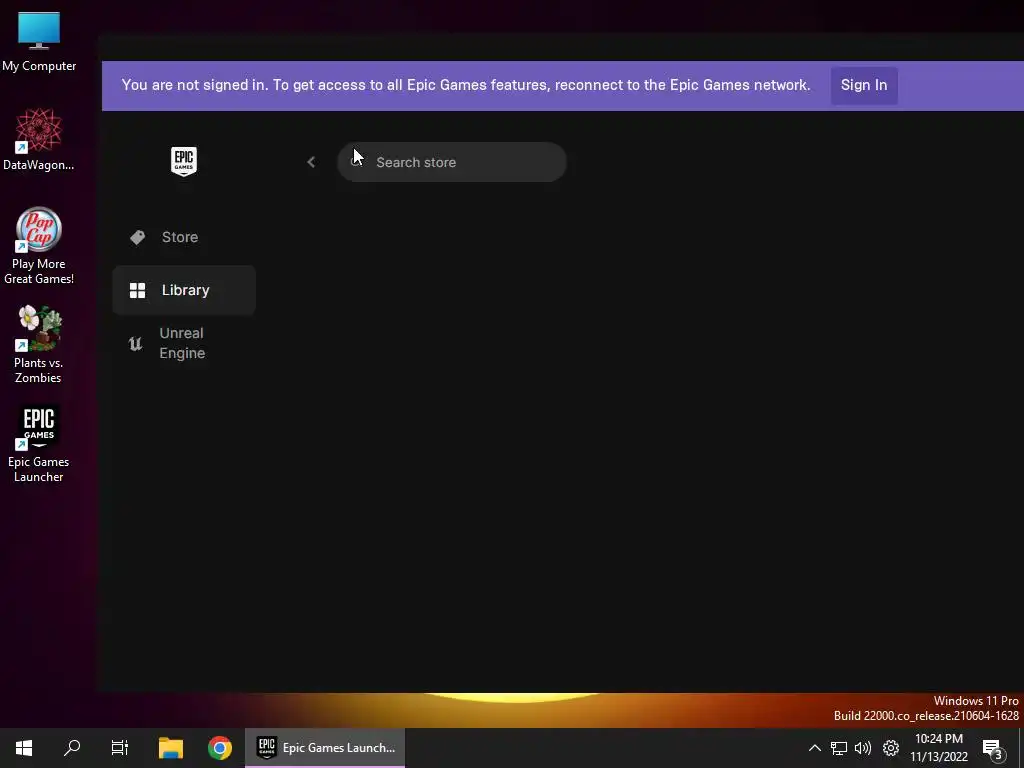Focus the Search store field

click(451, 162)
